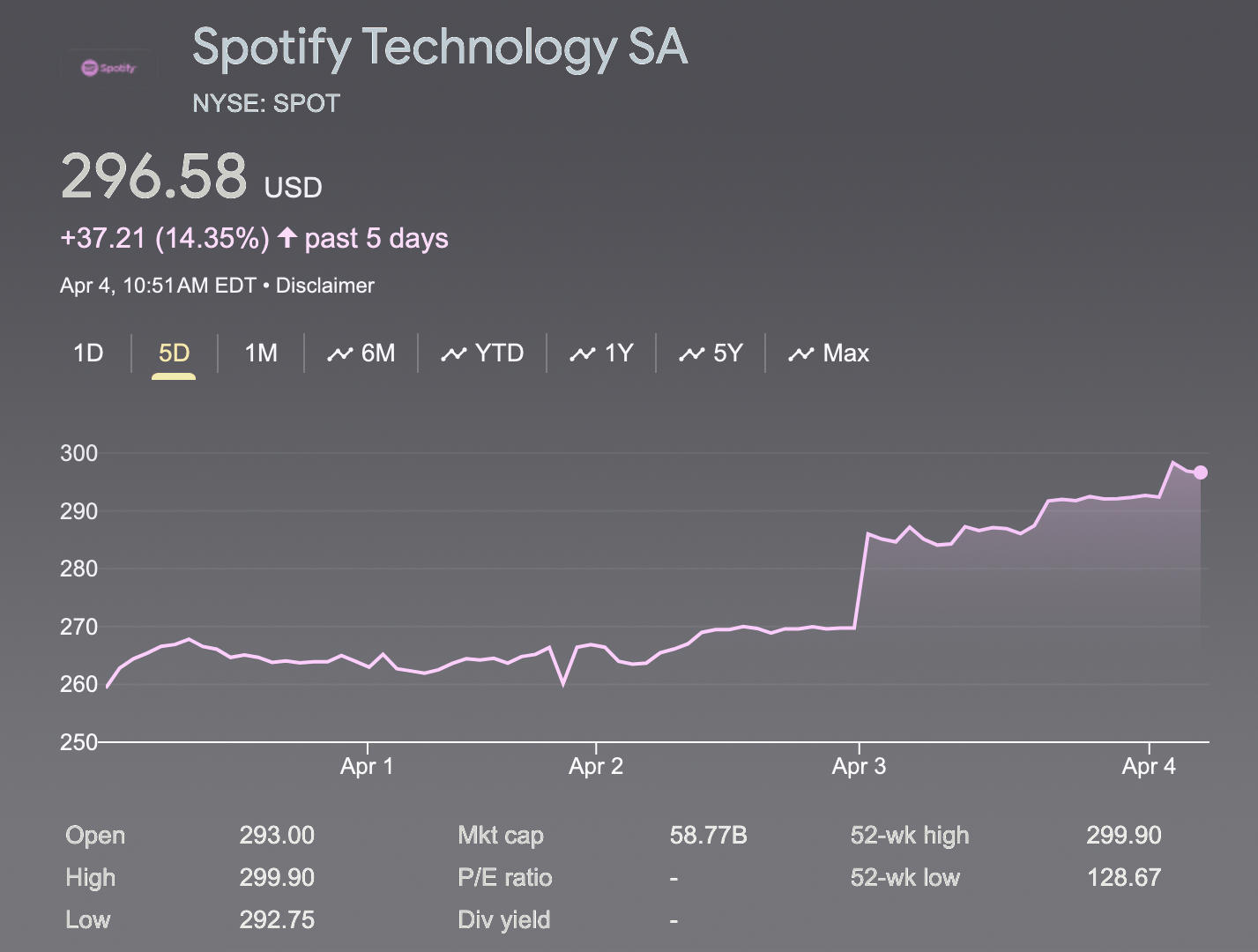This screenshot has width=1258, height=952.
Task: Click the 52-wk low value 128.67
Action: click(1124, 877)
